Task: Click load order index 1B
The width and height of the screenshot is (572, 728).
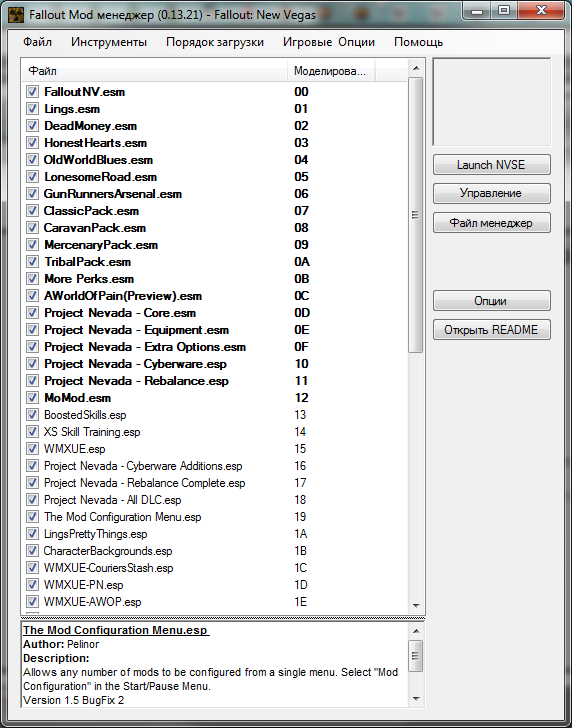Action: 300,551
